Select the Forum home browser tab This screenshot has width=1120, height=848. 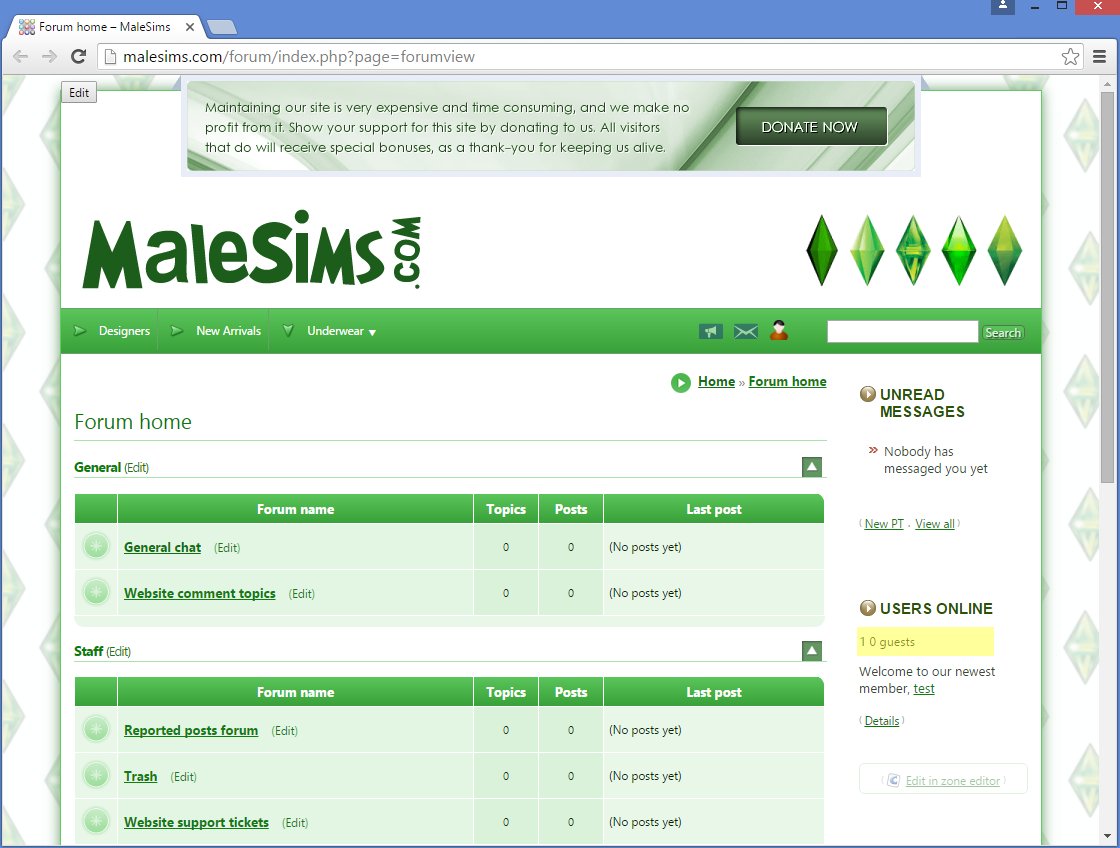(x=105, y=27)
